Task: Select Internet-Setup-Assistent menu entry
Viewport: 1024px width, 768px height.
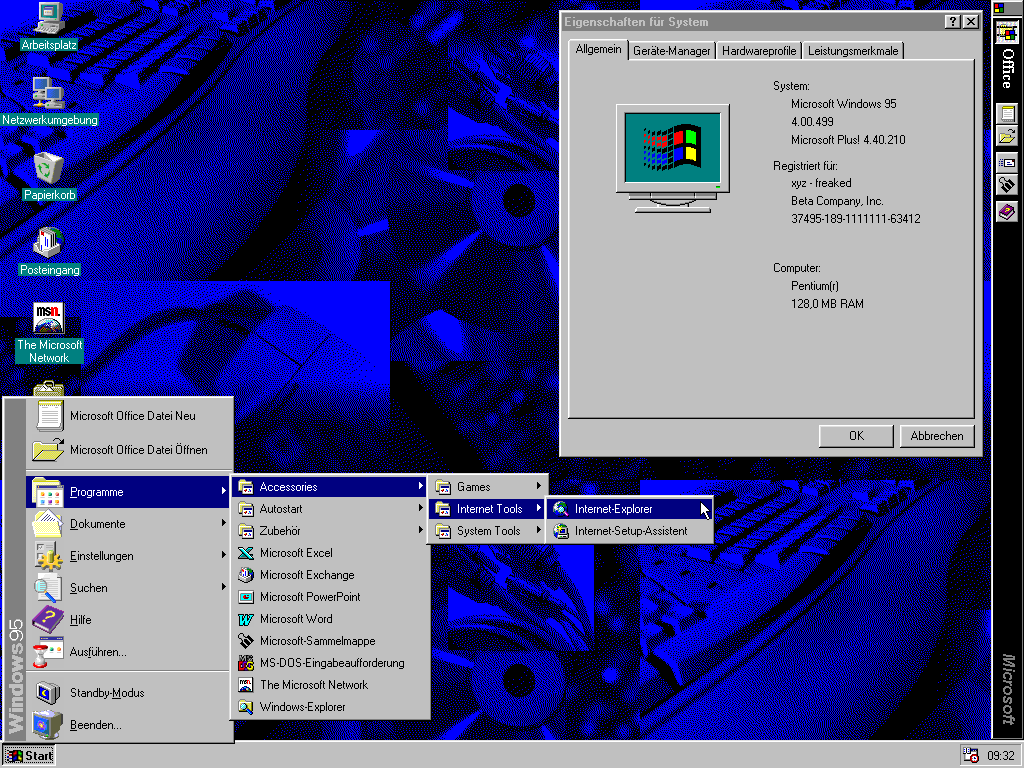Action: pos(630,531)
